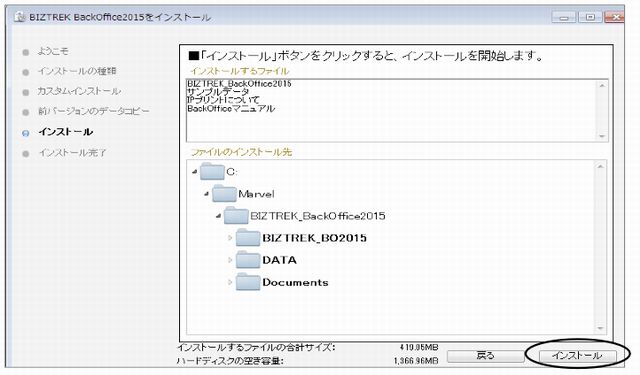Collapse the Marvel folder node

(207, 194)
